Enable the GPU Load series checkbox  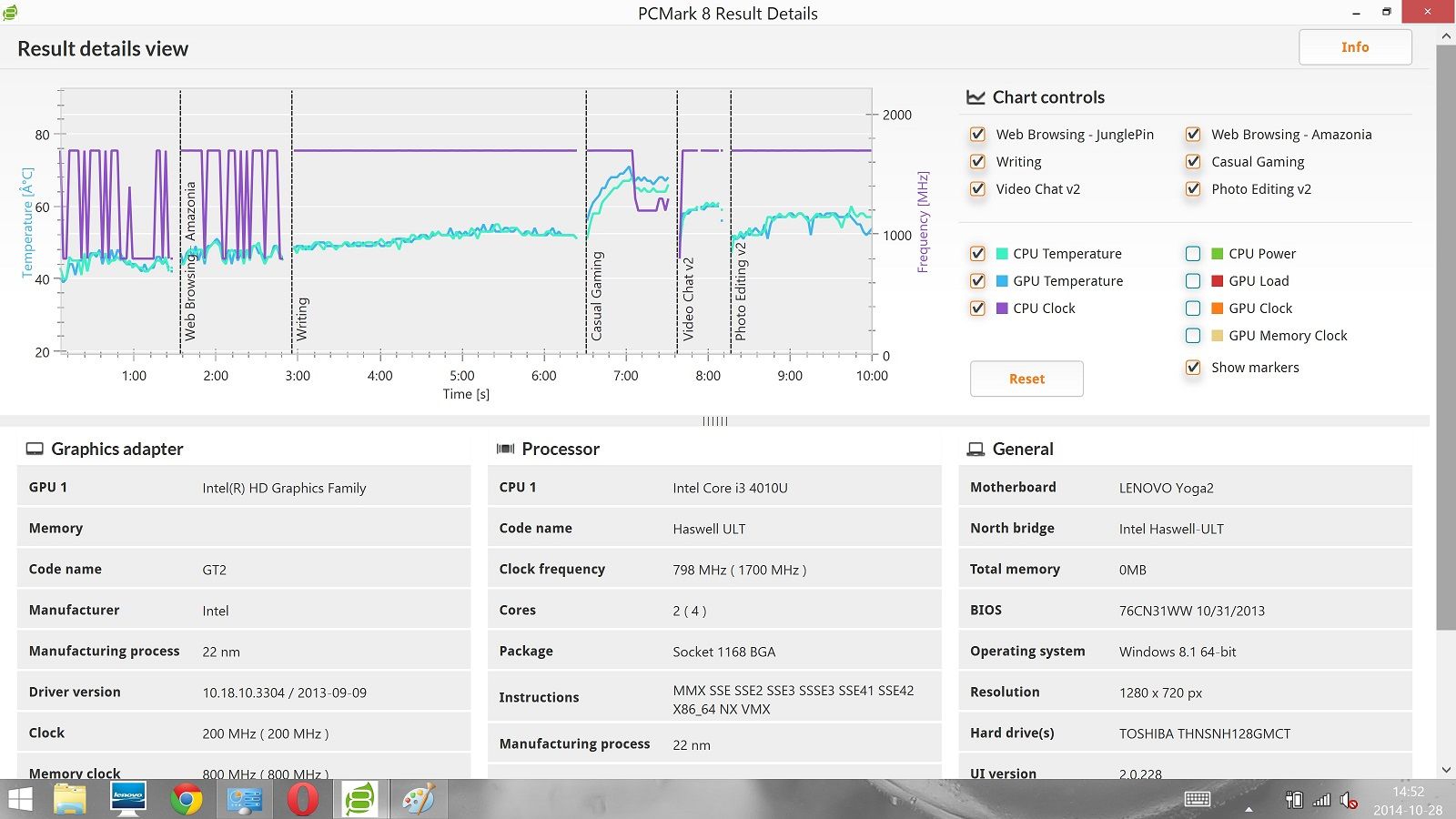coord(1193,281)
